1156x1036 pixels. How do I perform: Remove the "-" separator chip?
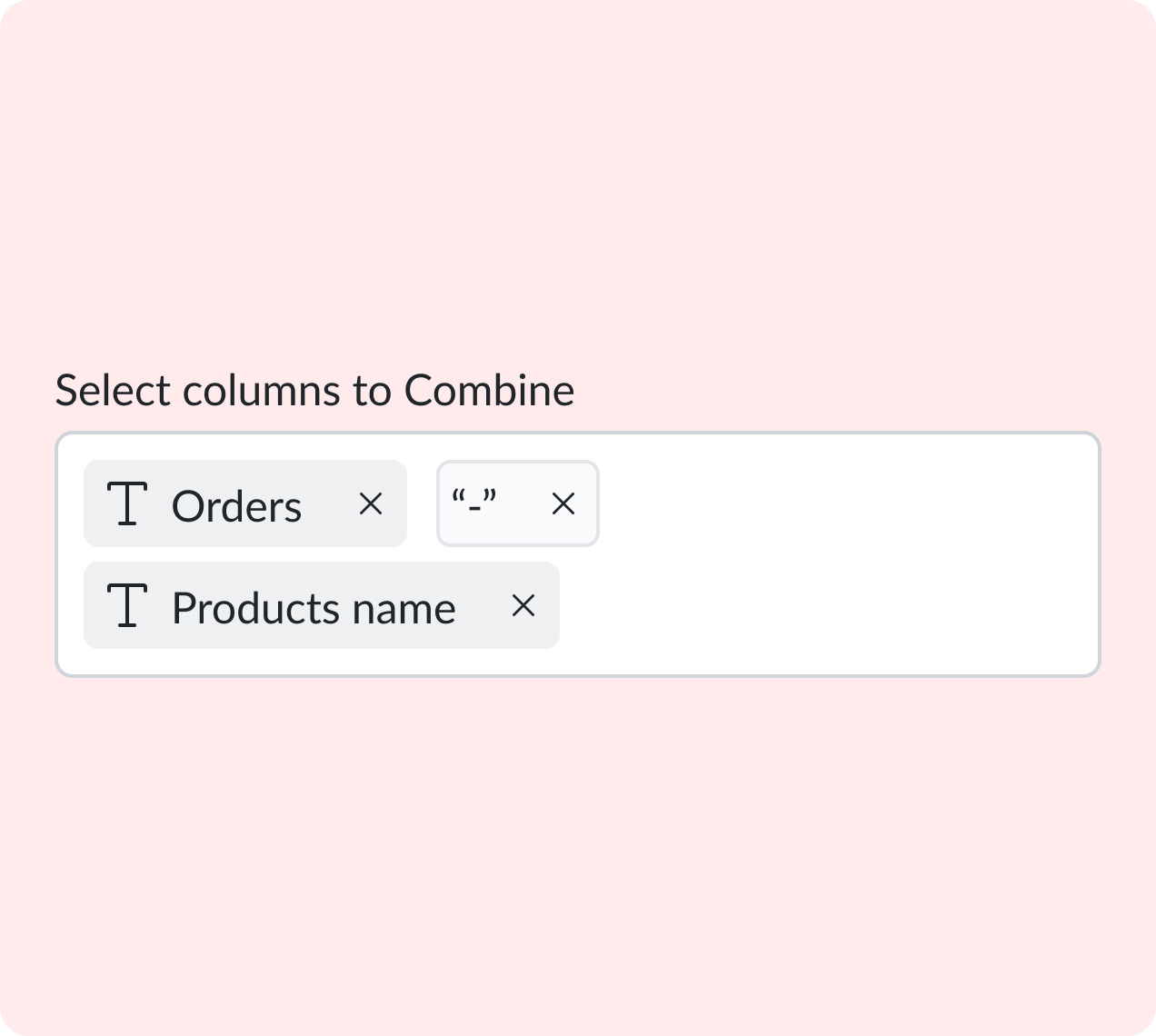(563, 503)
